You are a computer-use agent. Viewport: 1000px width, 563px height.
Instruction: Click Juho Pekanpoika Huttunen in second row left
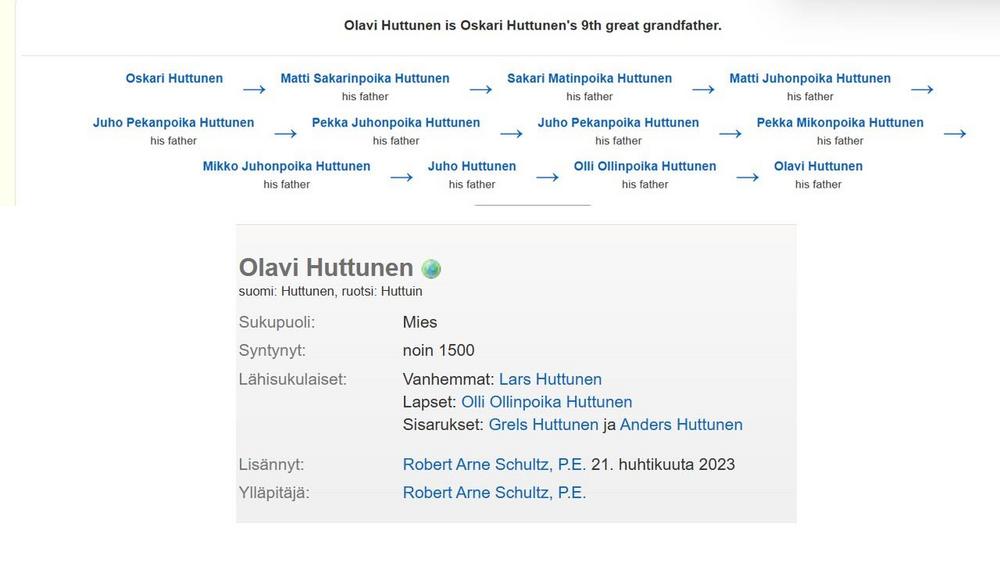(x=173, y=123)
